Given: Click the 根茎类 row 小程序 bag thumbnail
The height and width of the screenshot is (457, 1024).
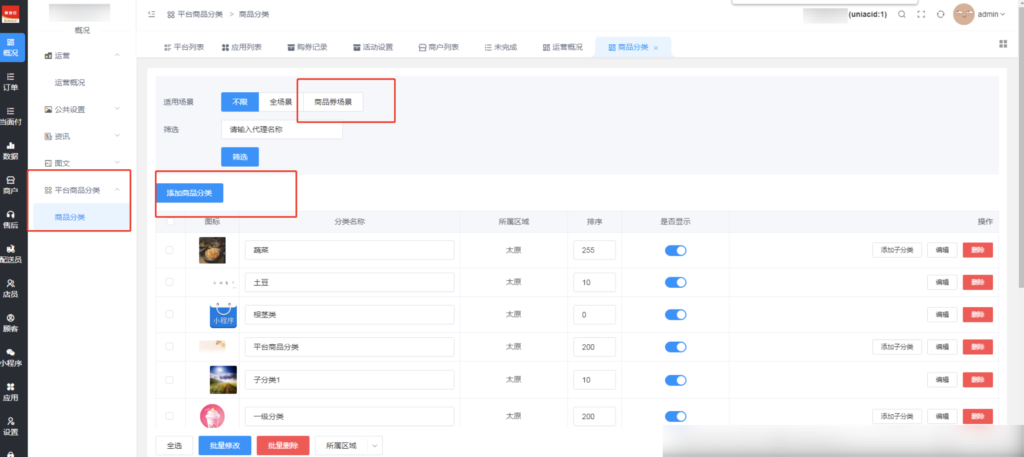Looking at the screenshot, I should click(x=223, y=315).
